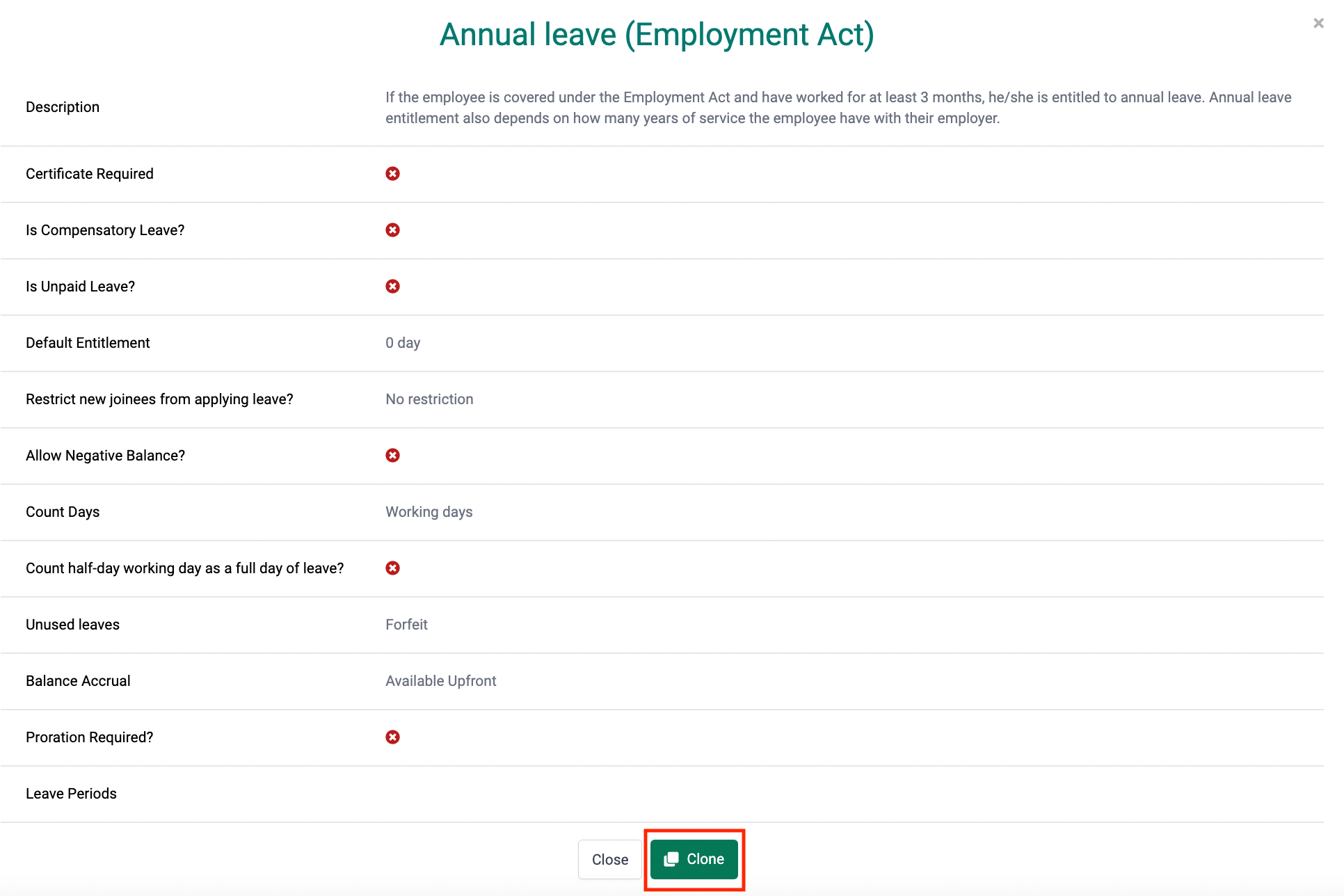Click the Is Unpaid Leave cross icon

[x=392, y=287]
